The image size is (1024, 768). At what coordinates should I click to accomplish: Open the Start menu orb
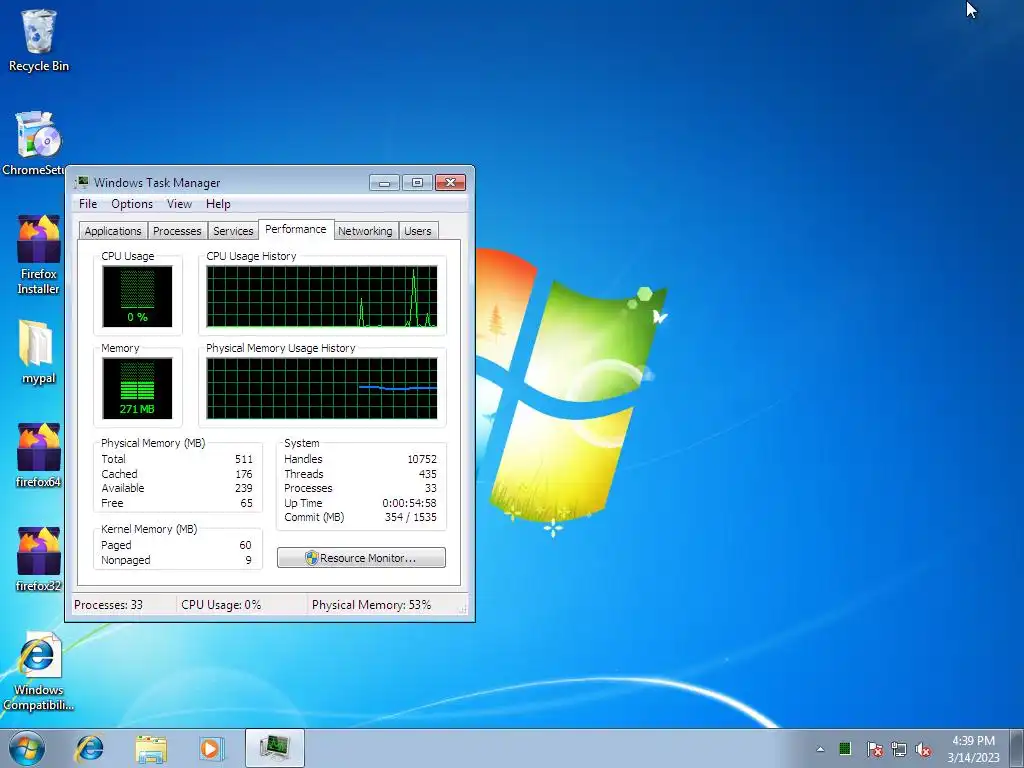[27, 748]
